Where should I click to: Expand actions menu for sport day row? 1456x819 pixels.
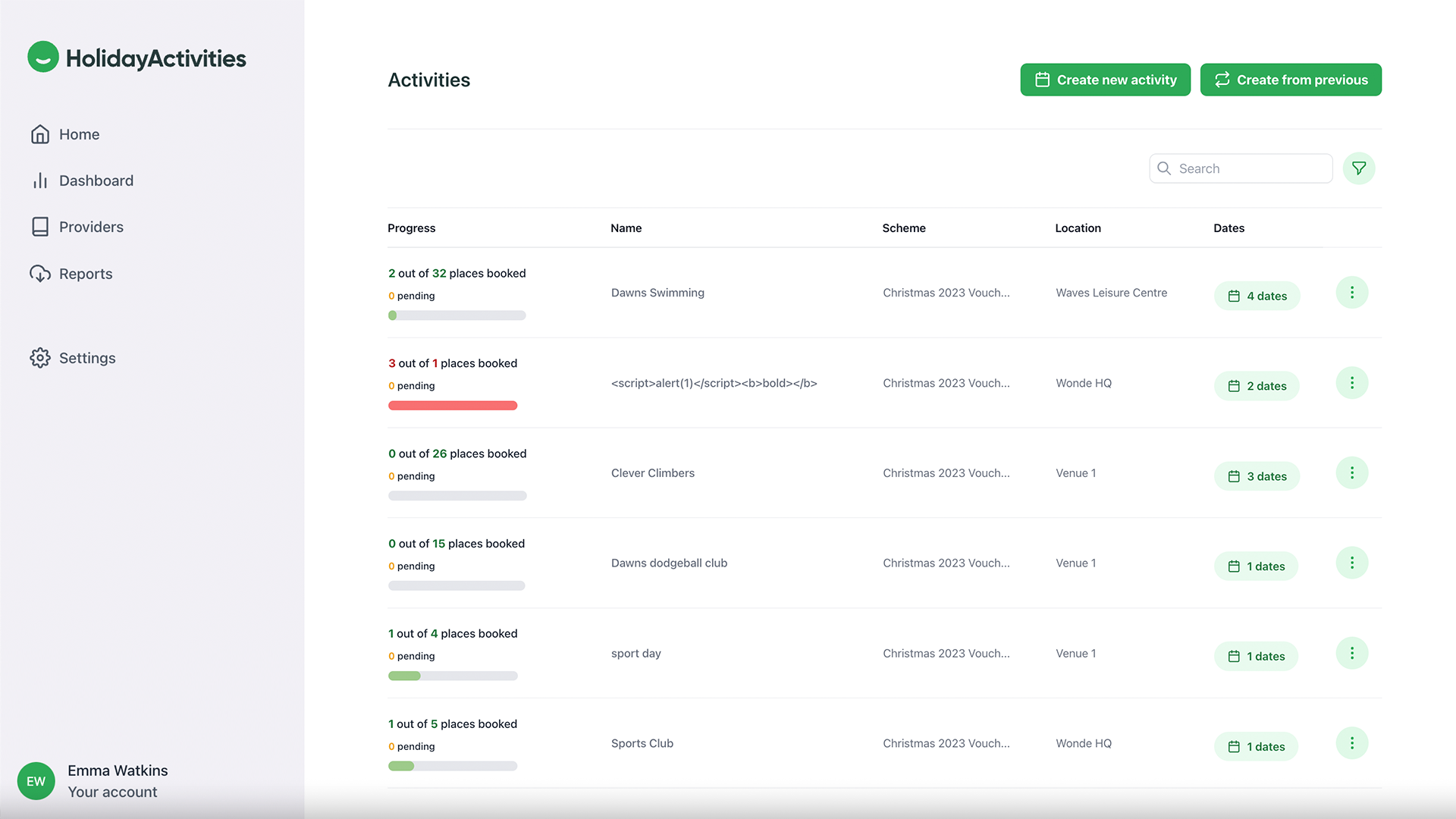[1351, 653]
